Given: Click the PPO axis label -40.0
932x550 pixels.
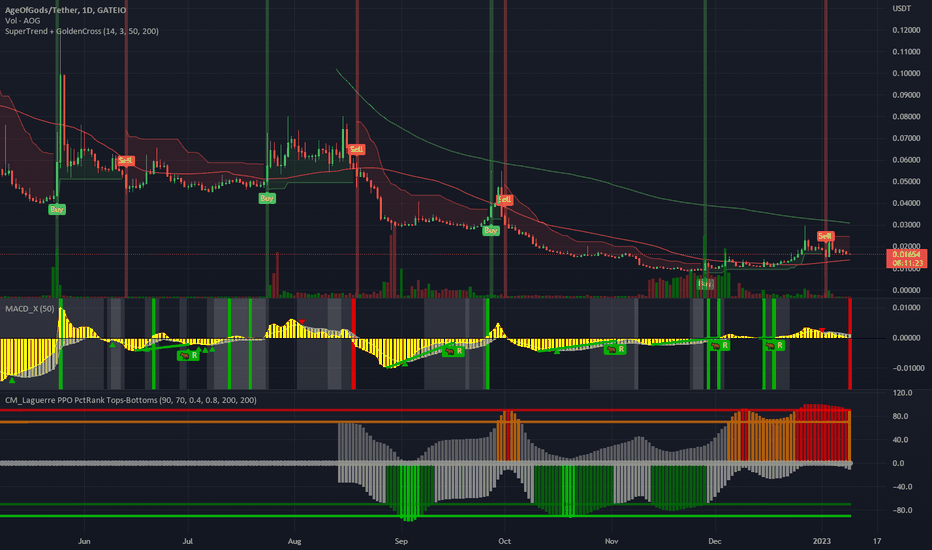Looking at the screenshot, I should 901,487.
